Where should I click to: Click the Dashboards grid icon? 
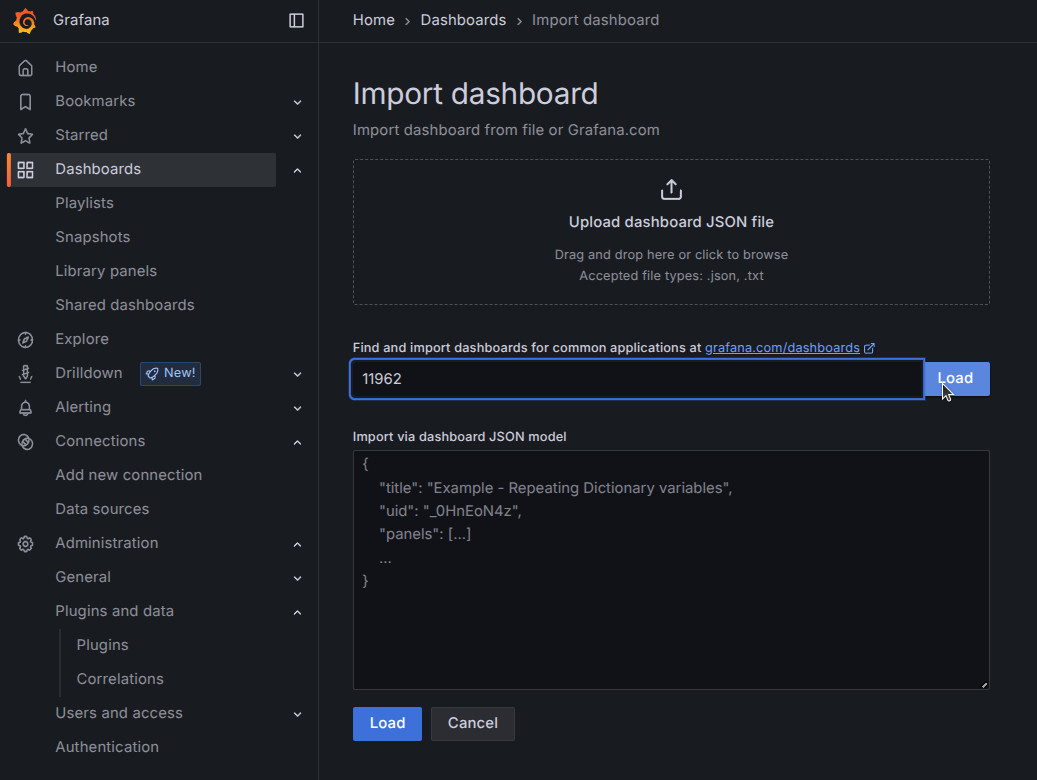point(25,169)
